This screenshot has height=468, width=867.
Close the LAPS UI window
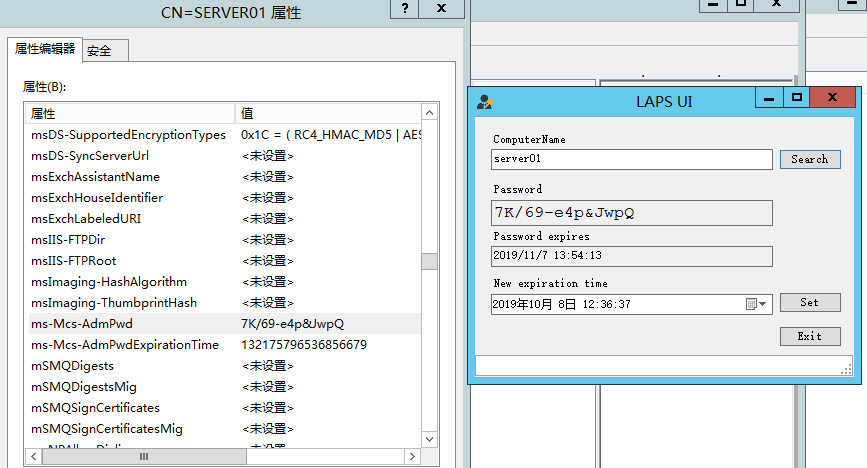[x=832, y=98]
